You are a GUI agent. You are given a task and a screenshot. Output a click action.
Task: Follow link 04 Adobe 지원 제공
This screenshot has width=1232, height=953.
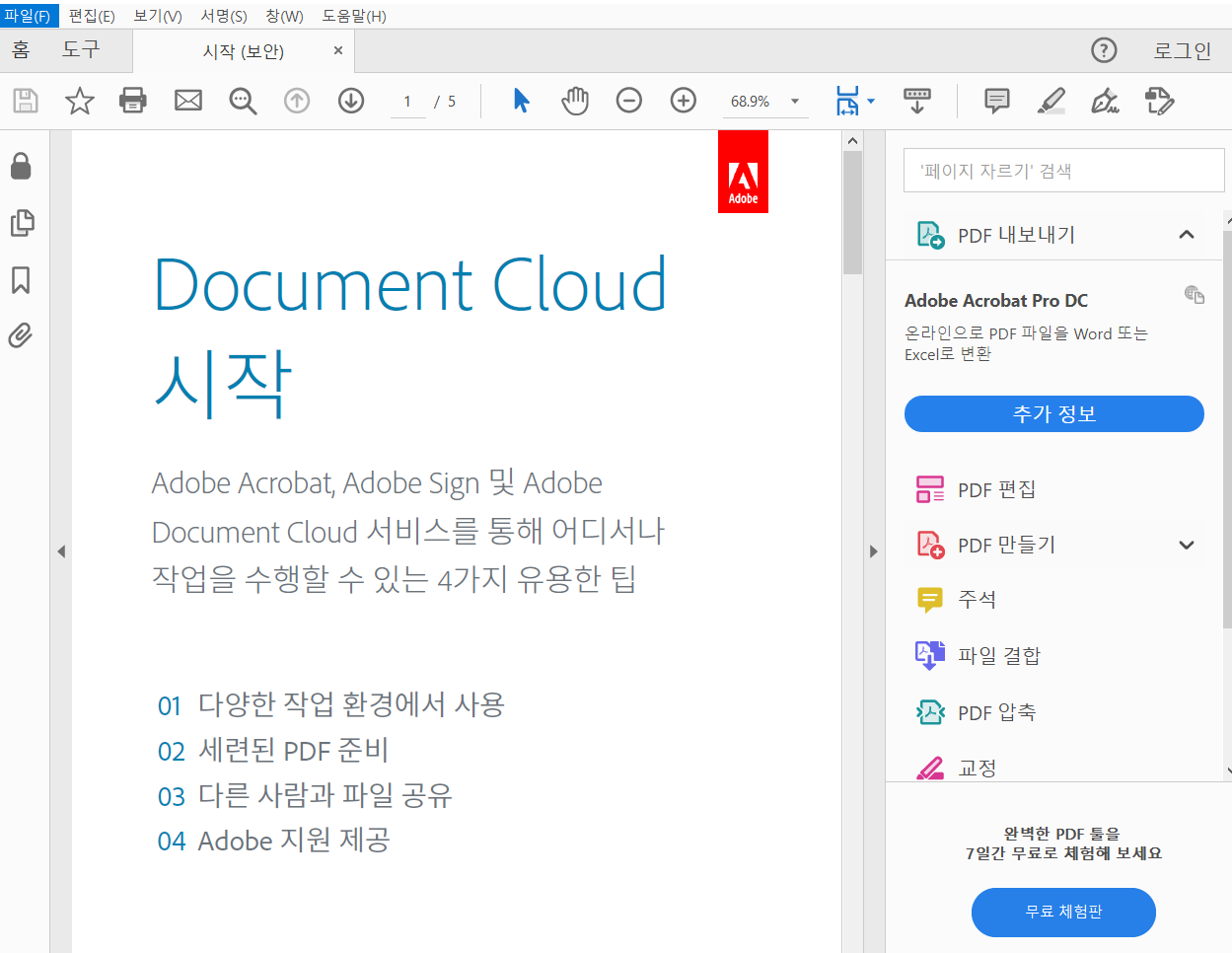(x=273, y=841)
